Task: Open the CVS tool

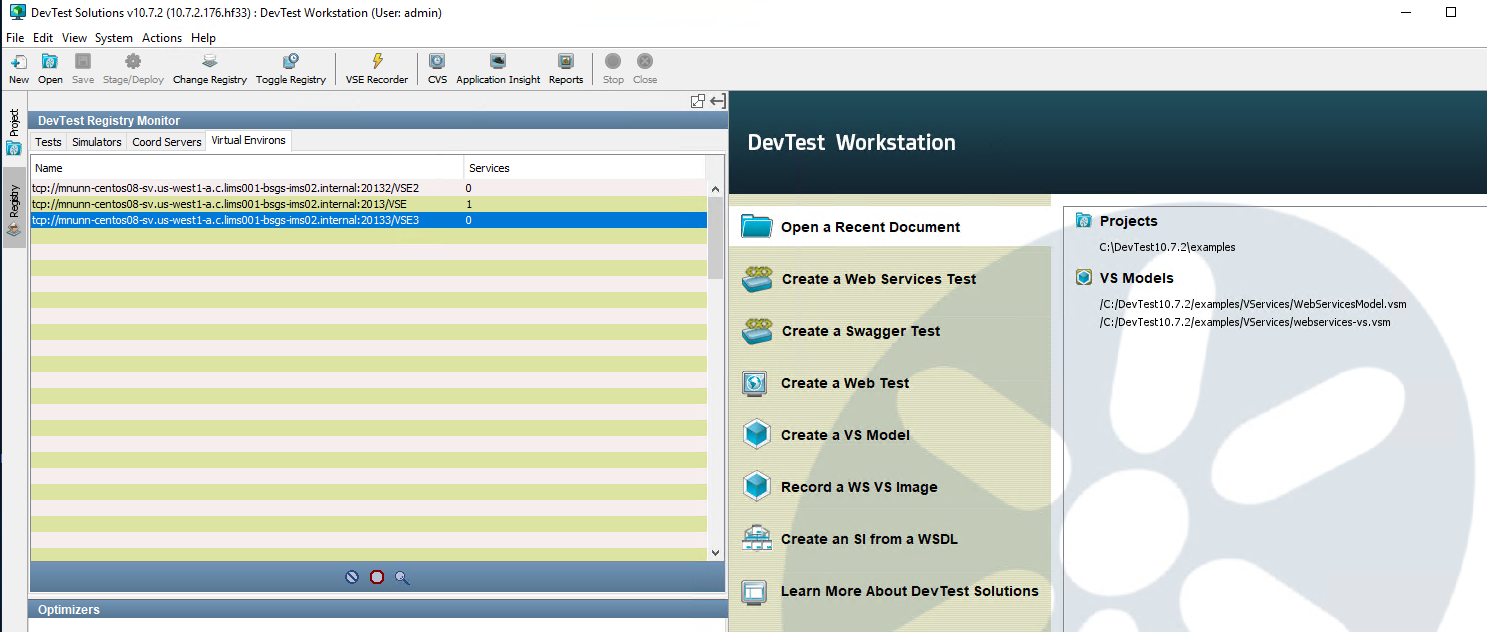Action: coord(437,68)
